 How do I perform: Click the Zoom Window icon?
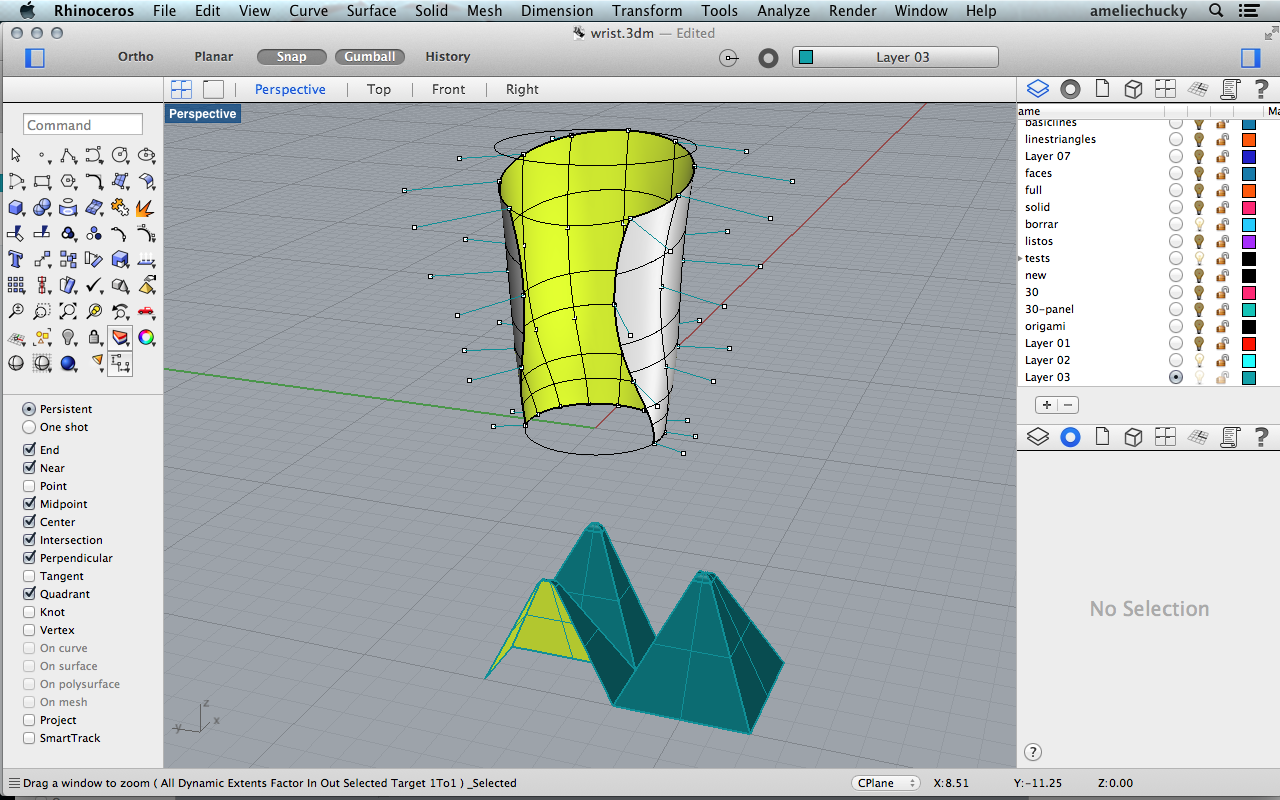click(42, 312)
